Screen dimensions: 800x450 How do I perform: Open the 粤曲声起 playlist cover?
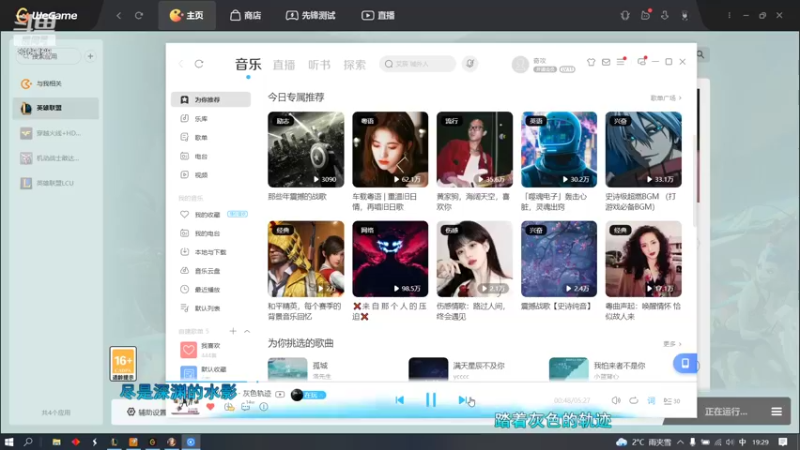pyautogui.click(x=643, y=259)
